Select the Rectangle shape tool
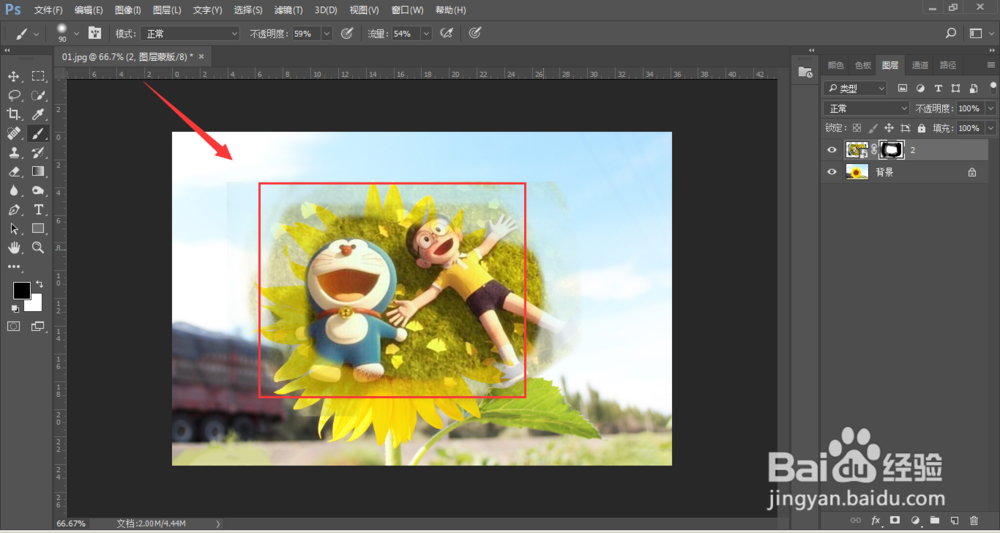This screenshot has height=533, width=1000. tap(38, 228)
